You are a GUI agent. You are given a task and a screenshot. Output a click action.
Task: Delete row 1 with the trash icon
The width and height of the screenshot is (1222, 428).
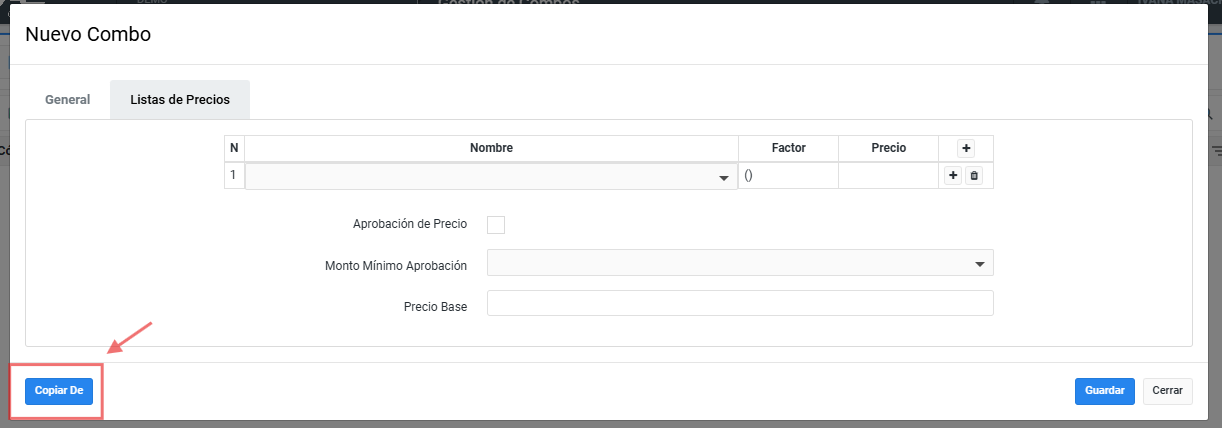point(975,176)
